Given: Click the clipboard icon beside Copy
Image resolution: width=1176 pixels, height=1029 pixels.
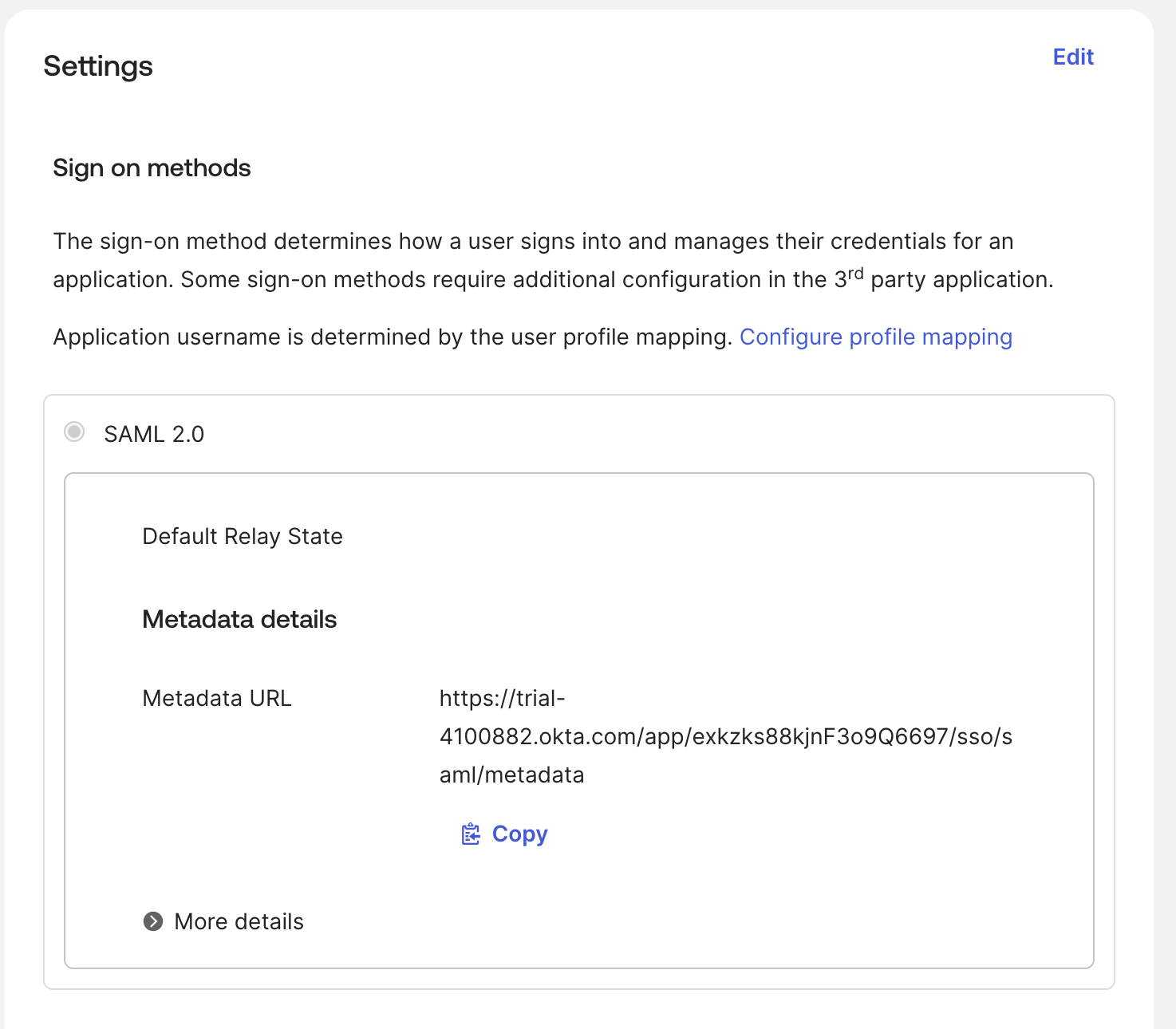Looking at the screenshot, I should coord(471,834).
